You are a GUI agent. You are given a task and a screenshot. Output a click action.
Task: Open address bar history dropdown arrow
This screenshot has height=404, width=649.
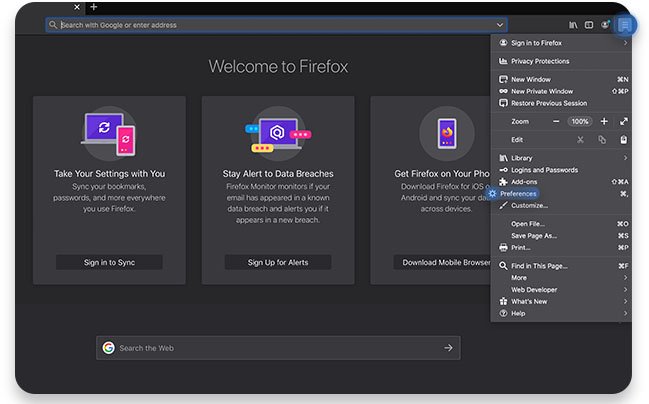(x=500, y=25)
